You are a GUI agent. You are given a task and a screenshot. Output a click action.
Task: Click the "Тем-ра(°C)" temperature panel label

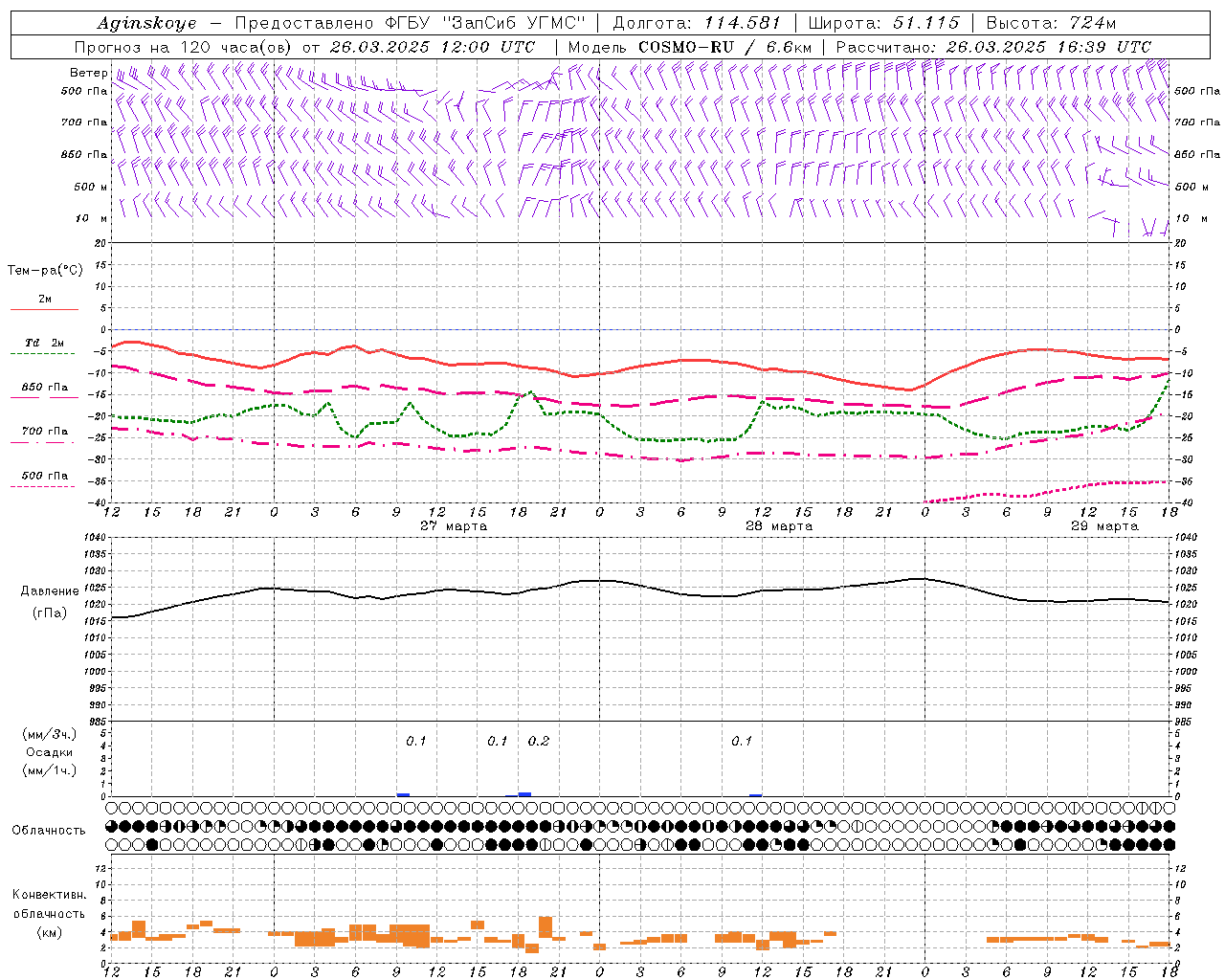click(45, 271)
